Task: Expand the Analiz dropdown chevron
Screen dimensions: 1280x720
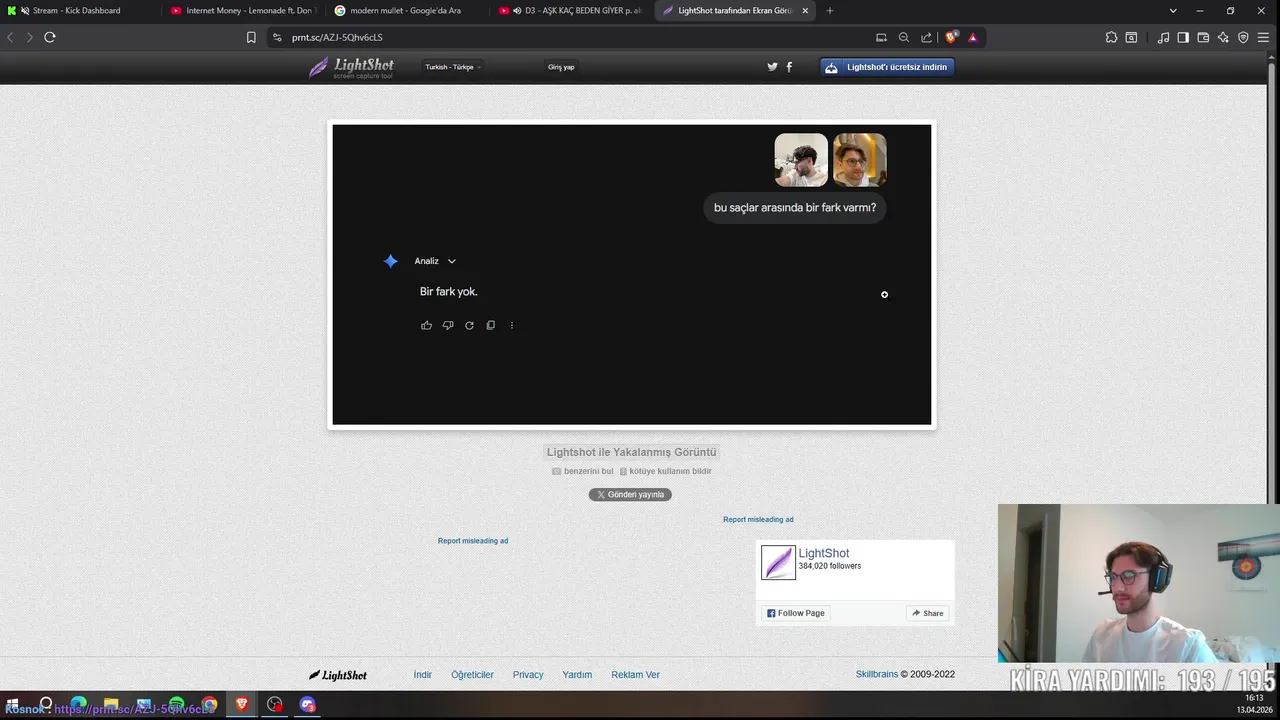Action: 452,261
